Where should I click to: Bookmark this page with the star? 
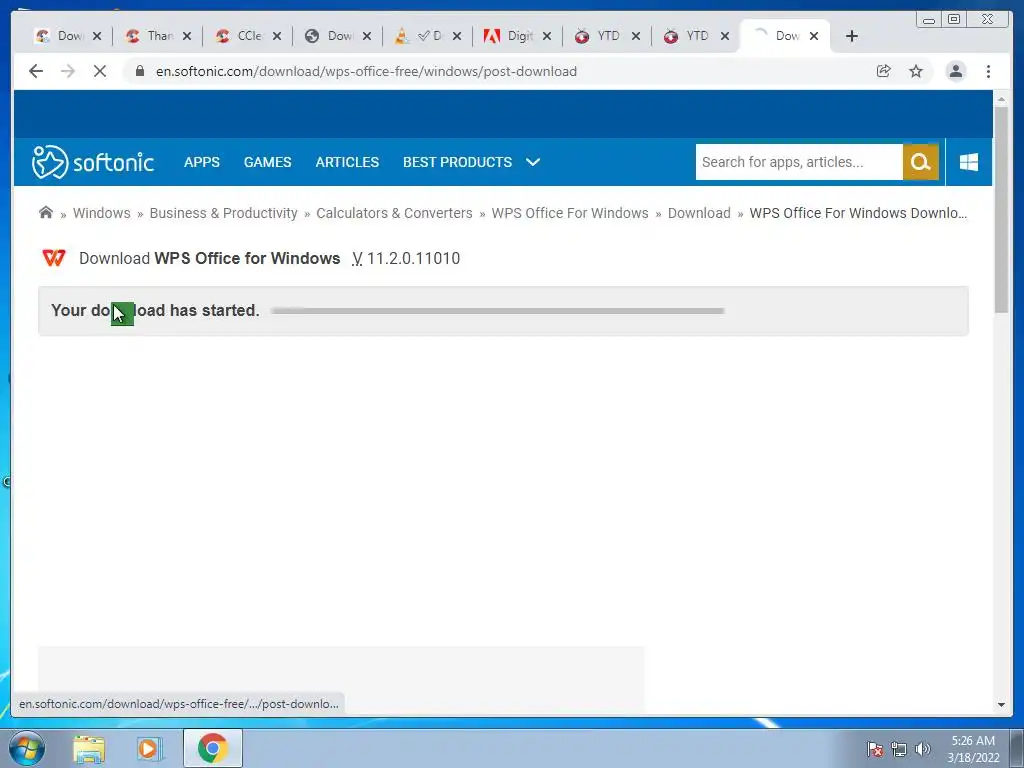point(916,71)
